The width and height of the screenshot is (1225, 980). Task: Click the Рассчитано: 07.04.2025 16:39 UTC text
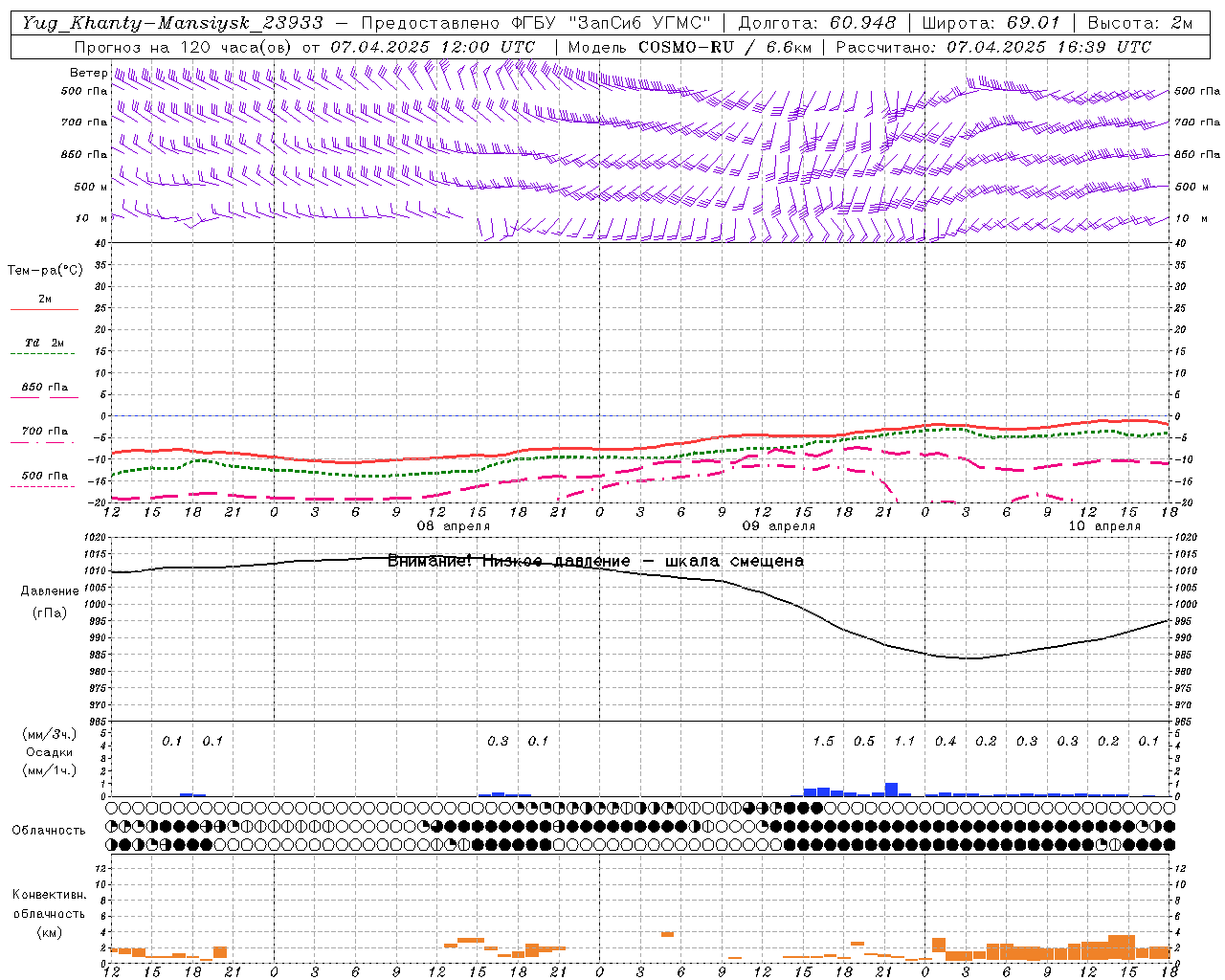[x=993, y=47]
